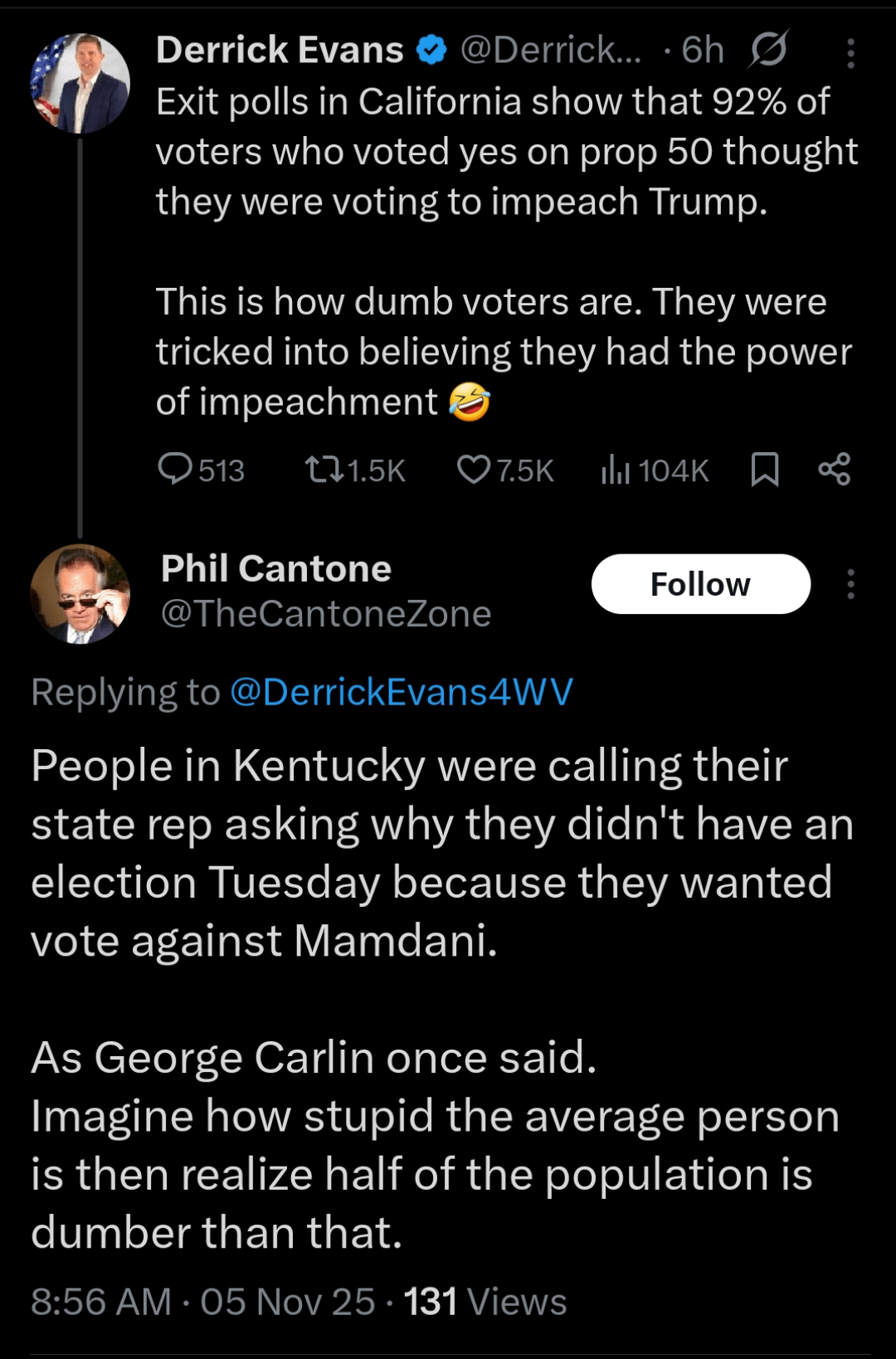Click the blue verified badge beside Derrick Evans

point(431,51)
